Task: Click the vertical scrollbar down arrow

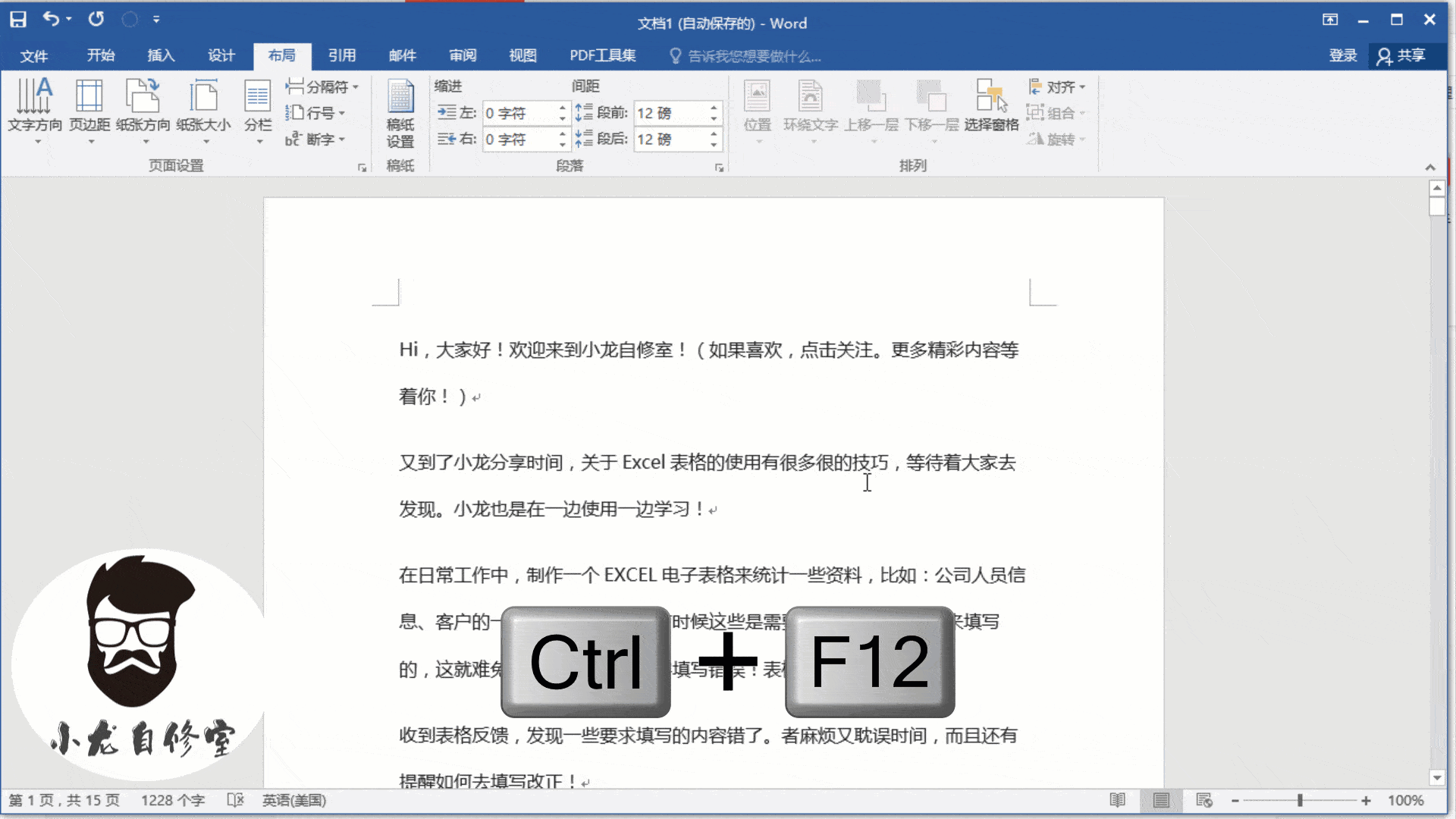Action: 1437,777
